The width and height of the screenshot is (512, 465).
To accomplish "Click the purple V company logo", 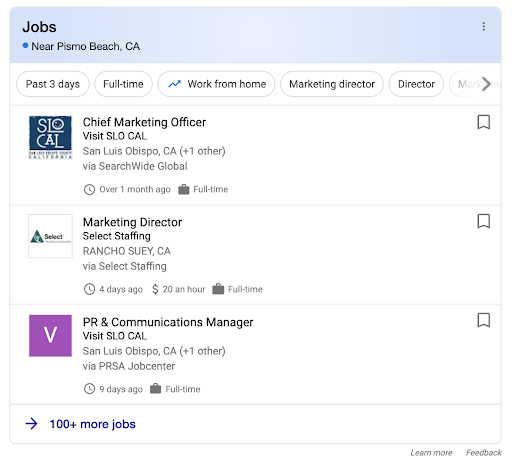I will point(50,336).
